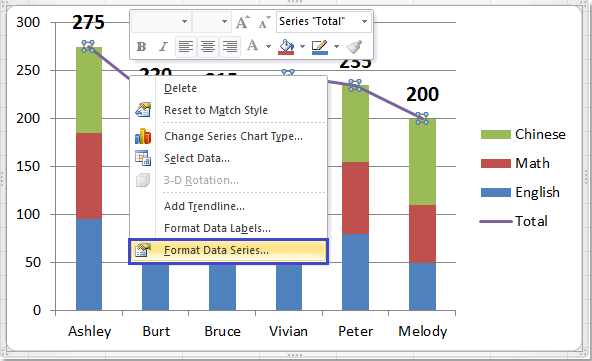Image resolution: width=592 pixels, height=361 pixels.
Task: Center text using mini toolbar
Action: point(208,47)
